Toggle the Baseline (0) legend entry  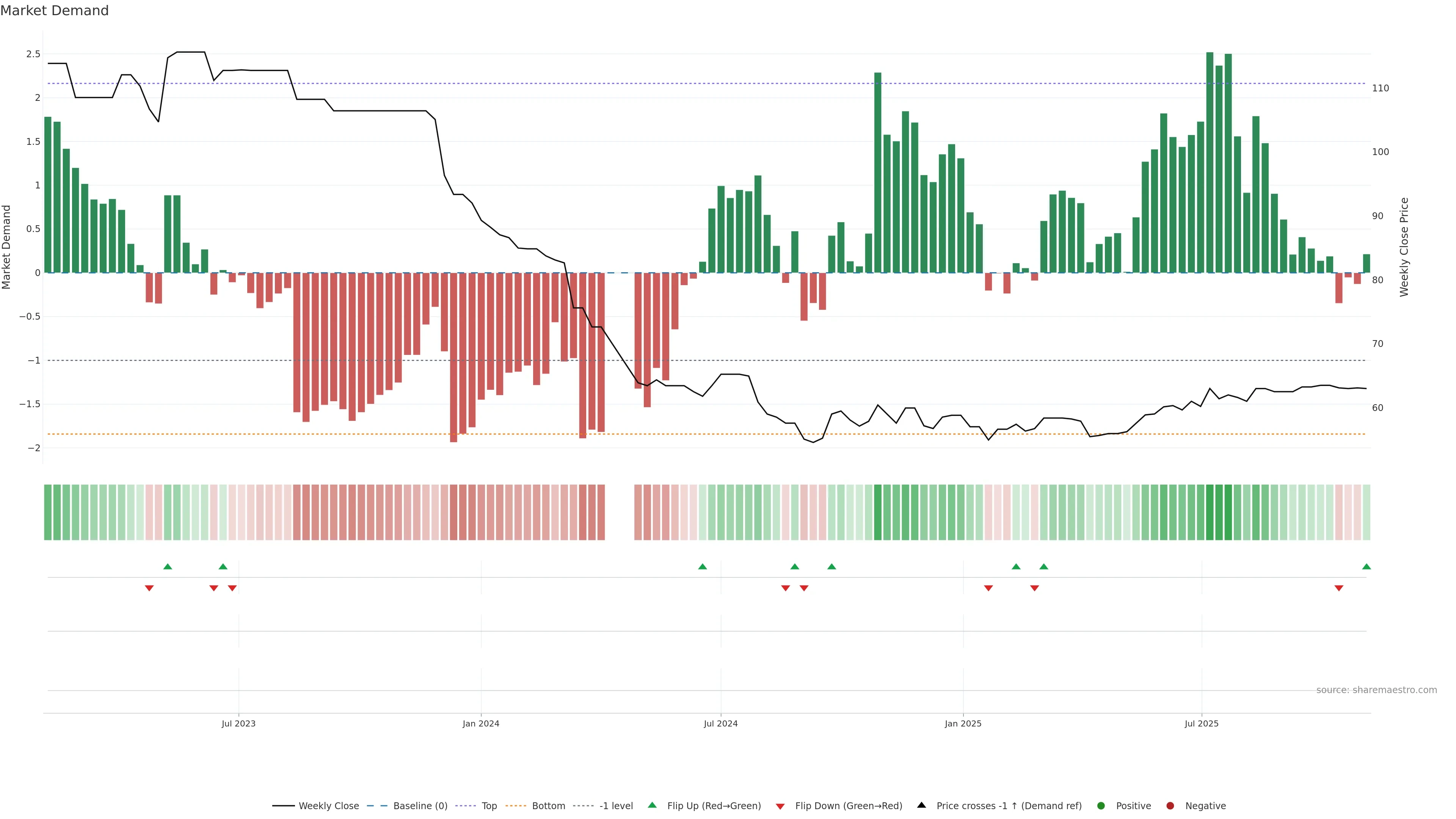420,805
